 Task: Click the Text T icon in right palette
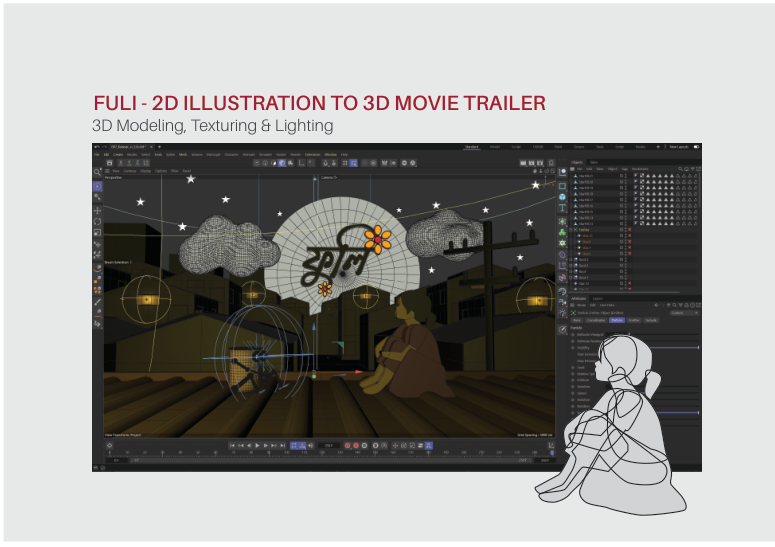pyautogui.click(x=562, y=208)
